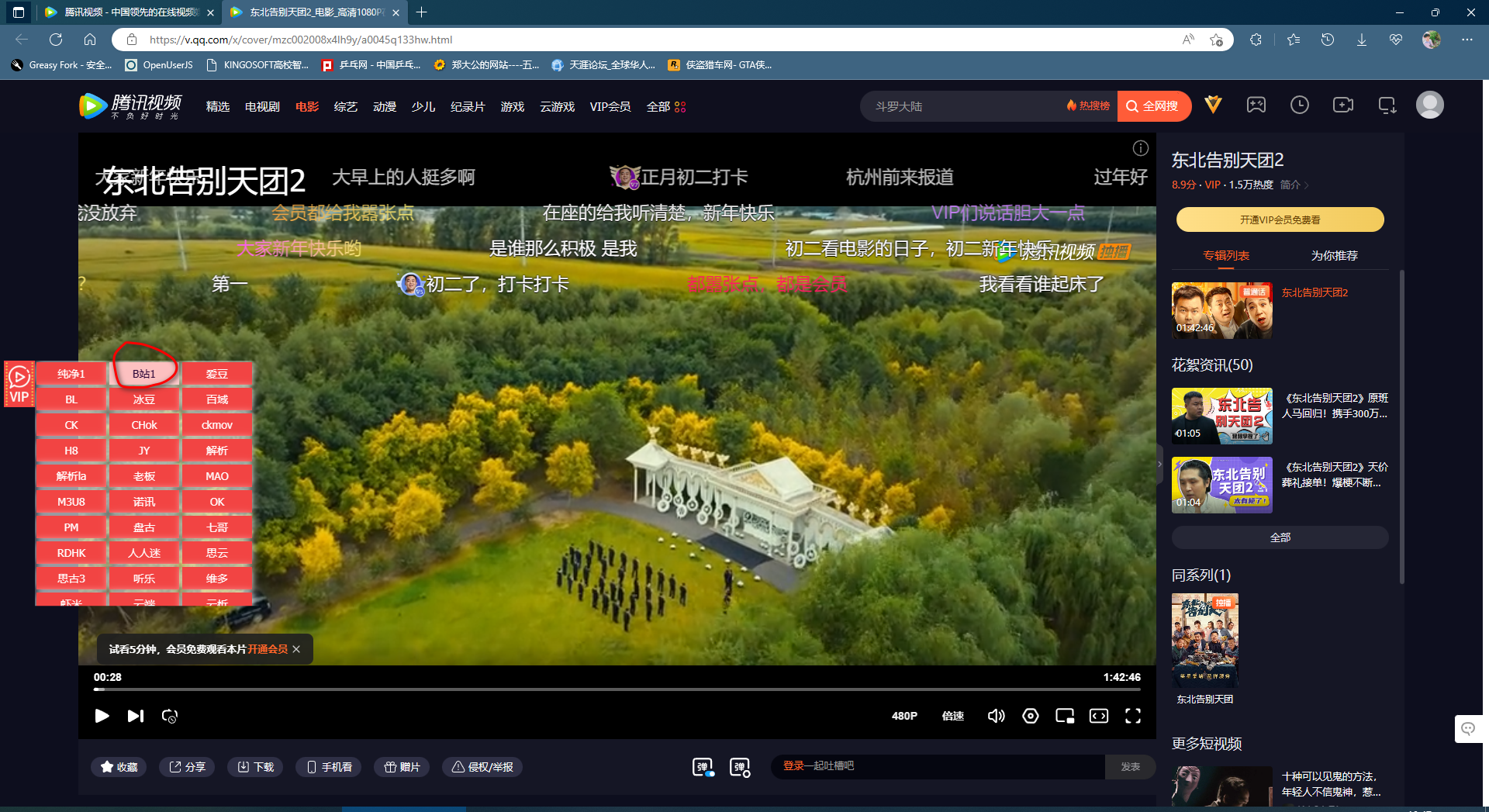1489x812 pixels.
Task: Switch to the 腾讯视频 browser tab
Action: pos(130,12)
